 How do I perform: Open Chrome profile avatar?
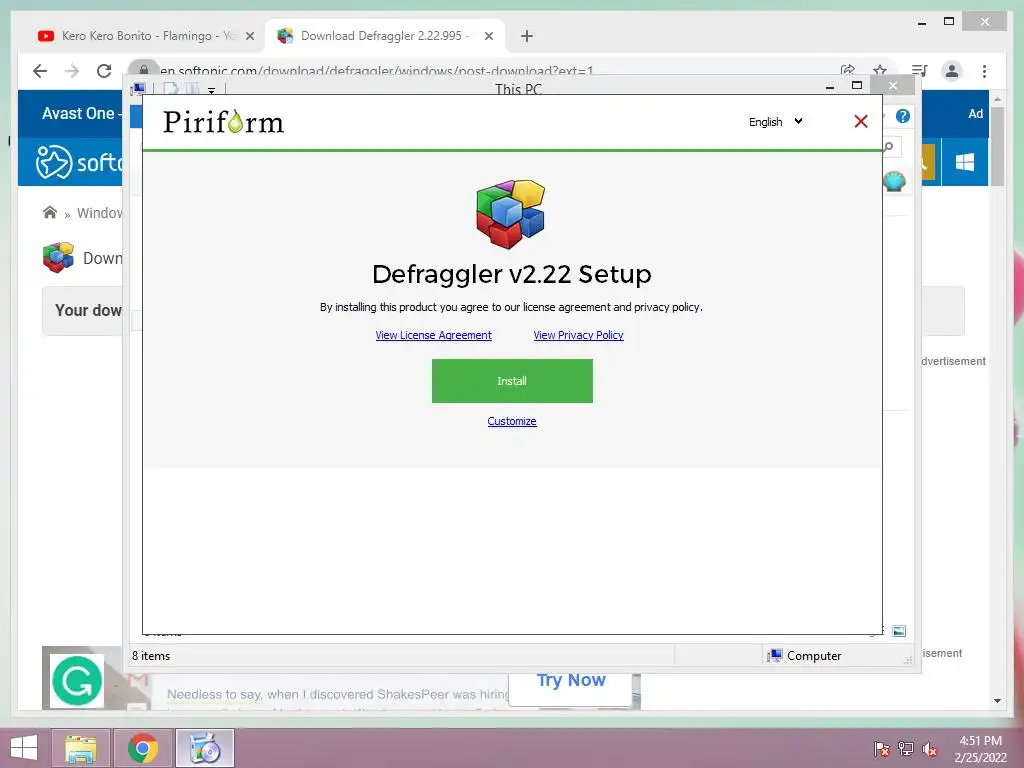point(952,71)
